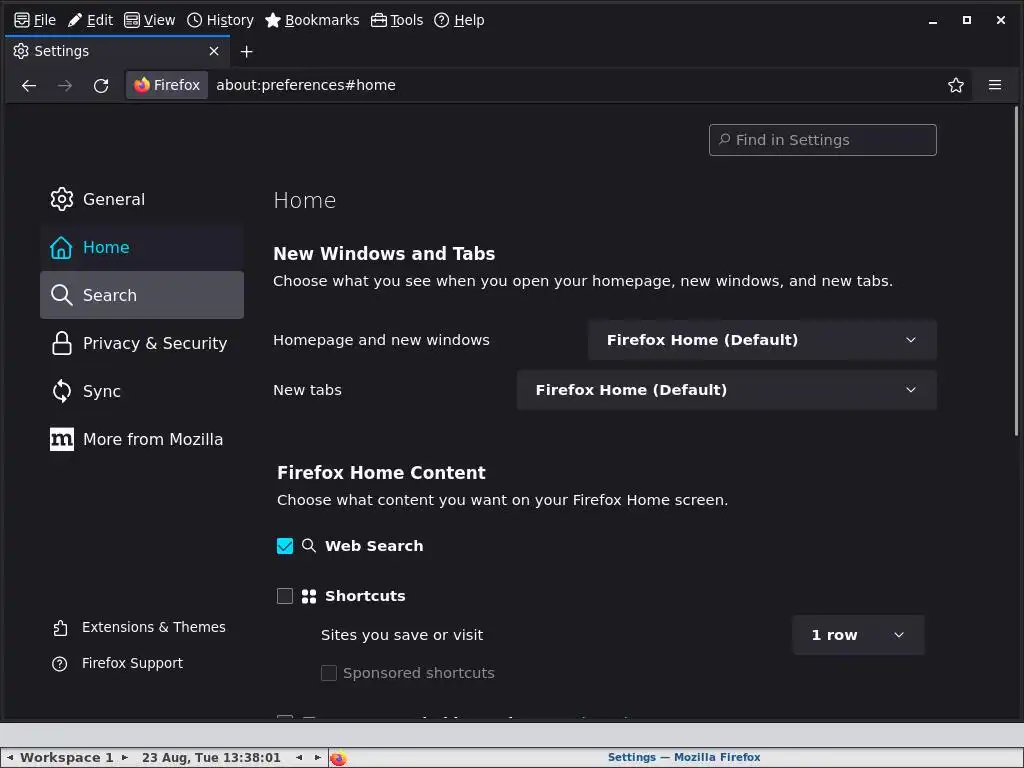Click the taskbar clock showing 23 Aug
Viewport: 1024px width, 768px height.
pos(211,758)
